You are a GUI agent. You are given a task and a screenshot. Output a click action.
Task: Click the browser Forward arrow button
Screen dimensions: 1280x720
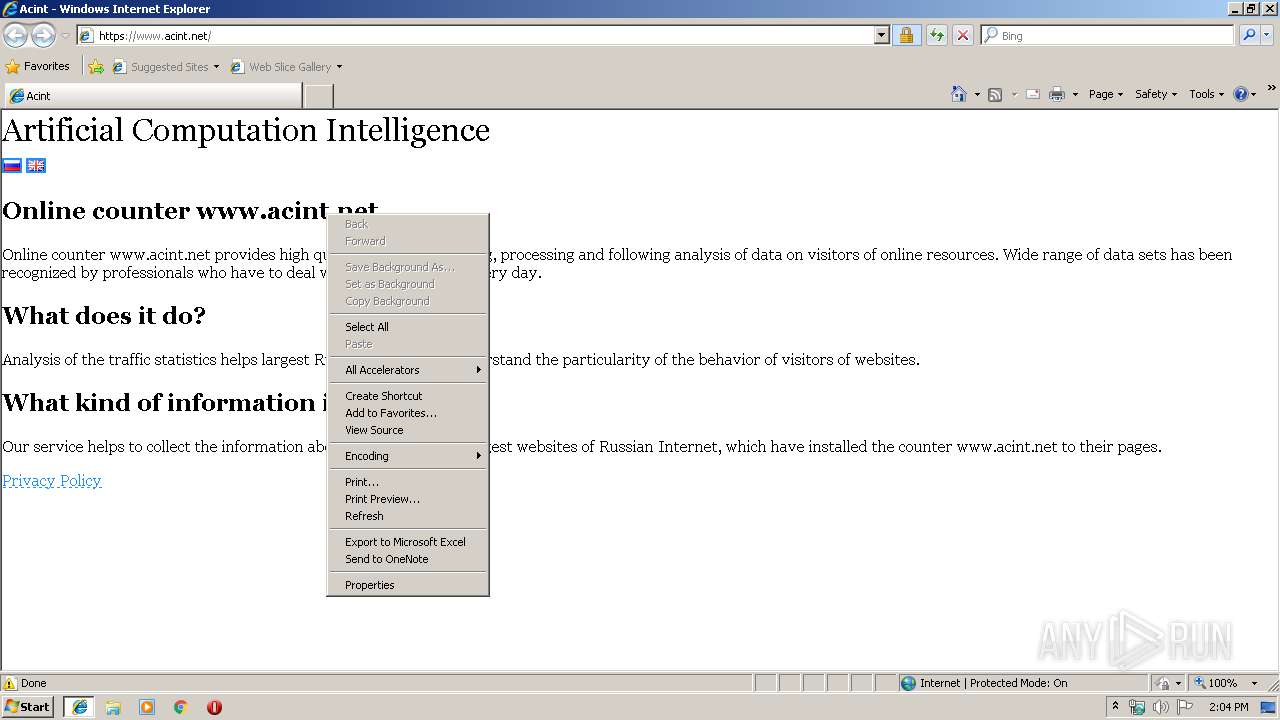click(43, 35)
